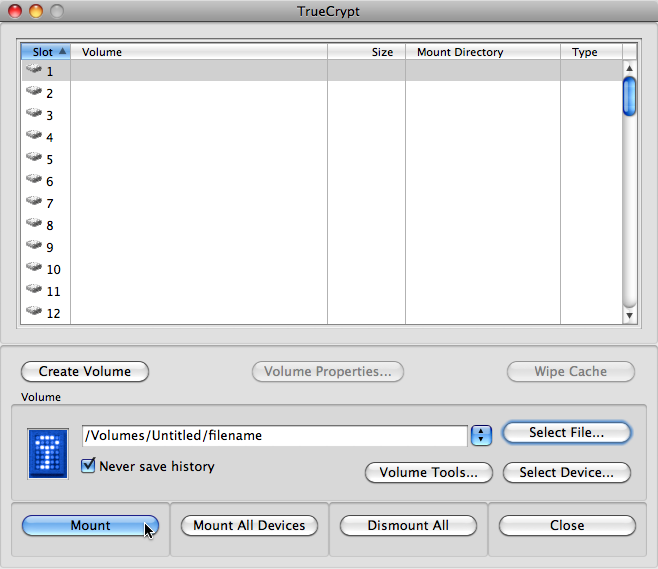This screenshot has width=658, height=569.
Task: Select slot number 7 text
Action: 50,204
